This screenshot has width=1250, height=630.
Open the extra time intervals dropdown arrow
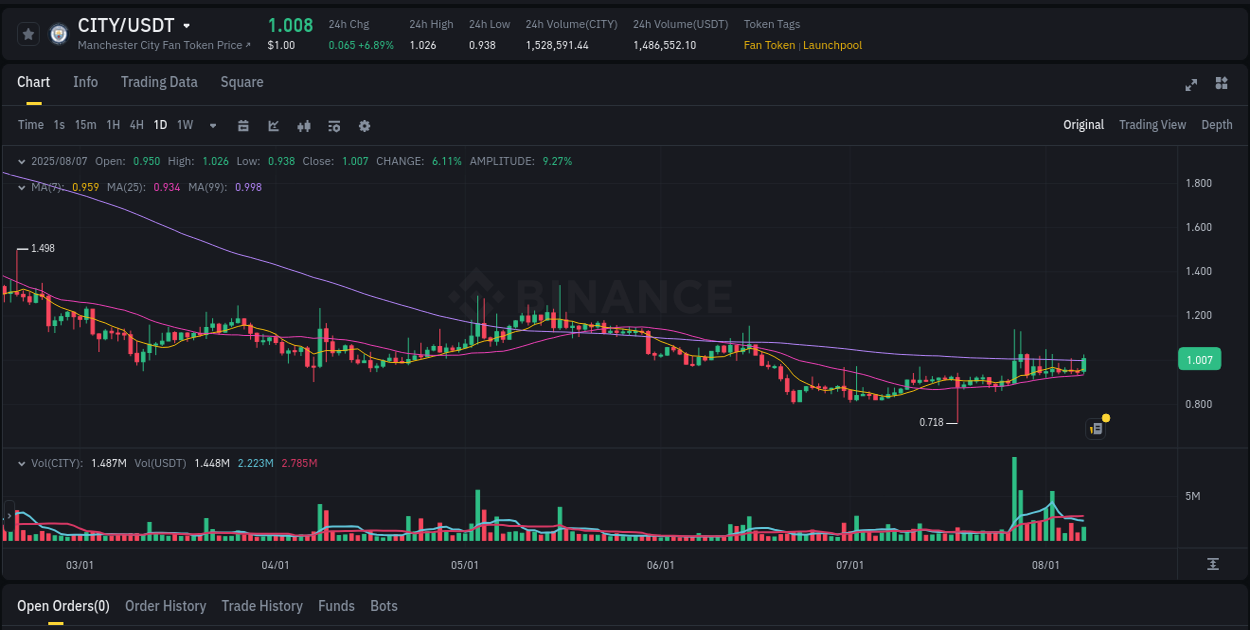(211, 125)
